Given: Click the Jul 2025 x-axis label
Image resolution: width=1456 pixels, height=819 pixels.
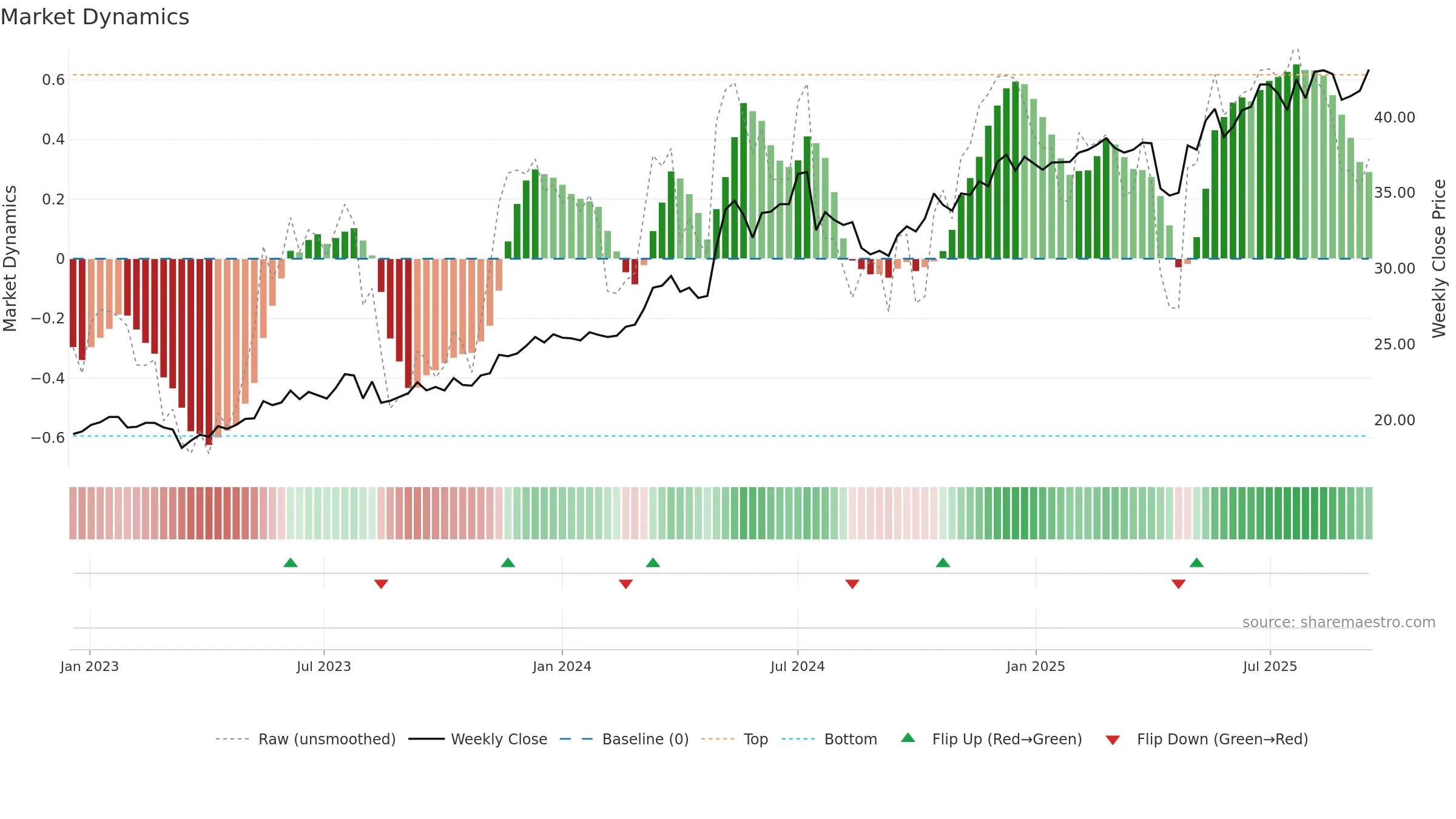Looking at the screenshot, I should point(1270,666).
